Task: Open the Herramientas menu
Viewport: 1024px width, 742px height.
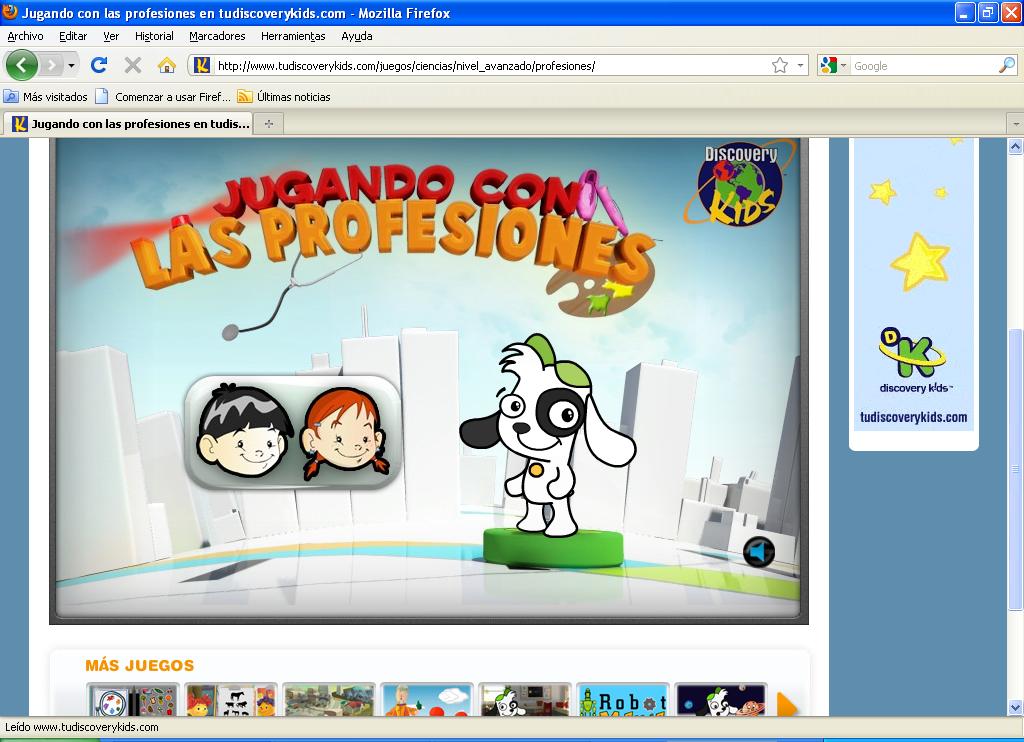Action: (x=293, y=36)
